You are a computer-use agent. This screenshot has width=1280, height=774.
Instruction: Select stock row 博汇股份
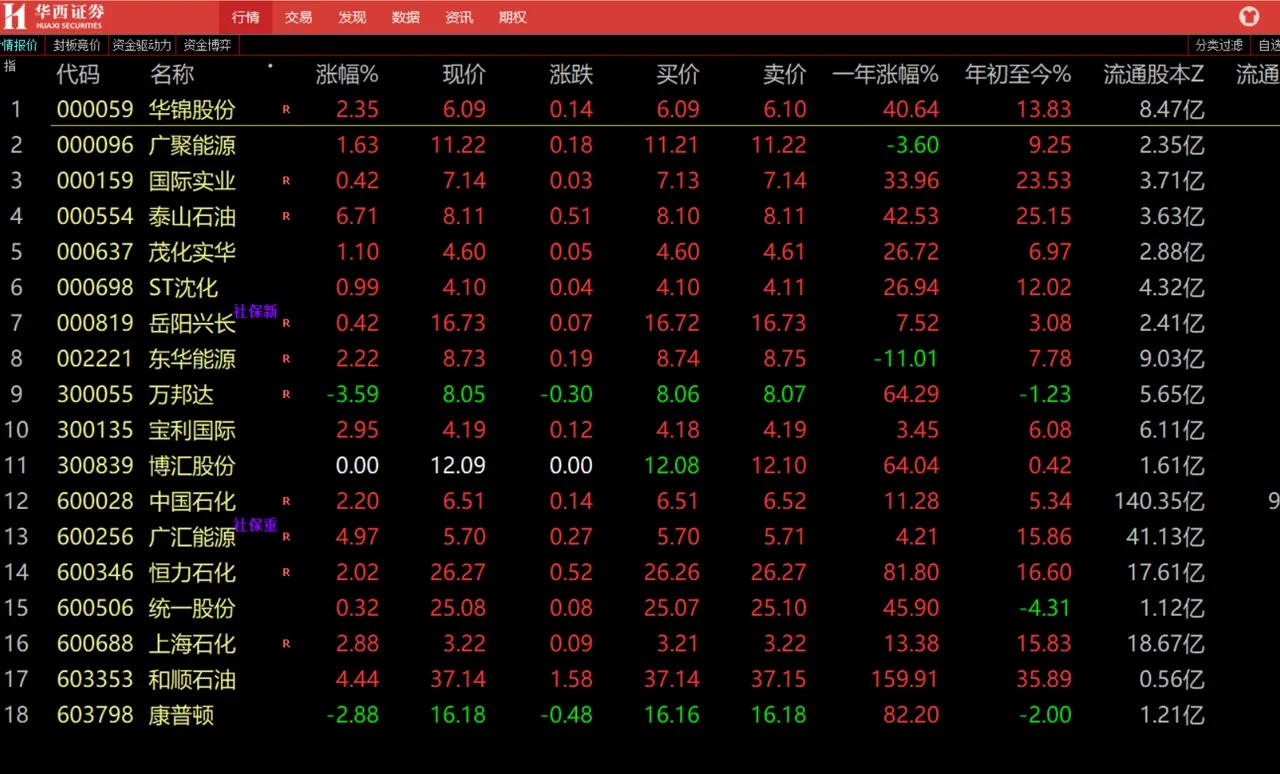click(640, 466)
